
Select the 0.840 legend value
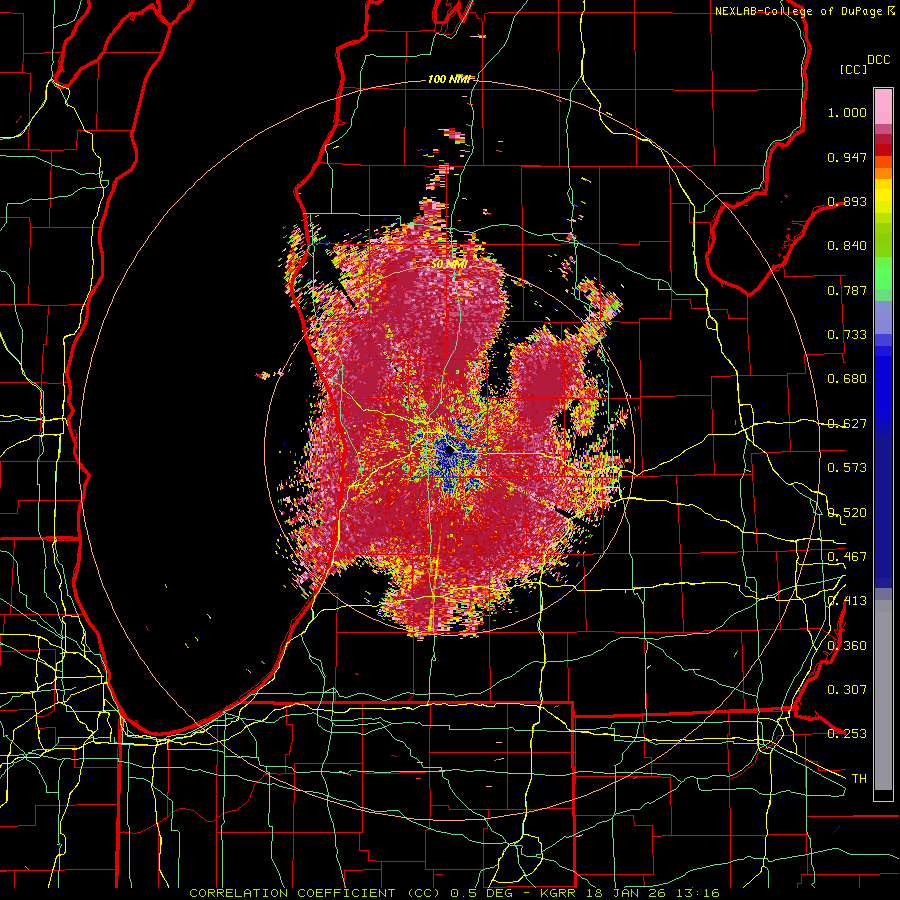click(x=847, y=246)
